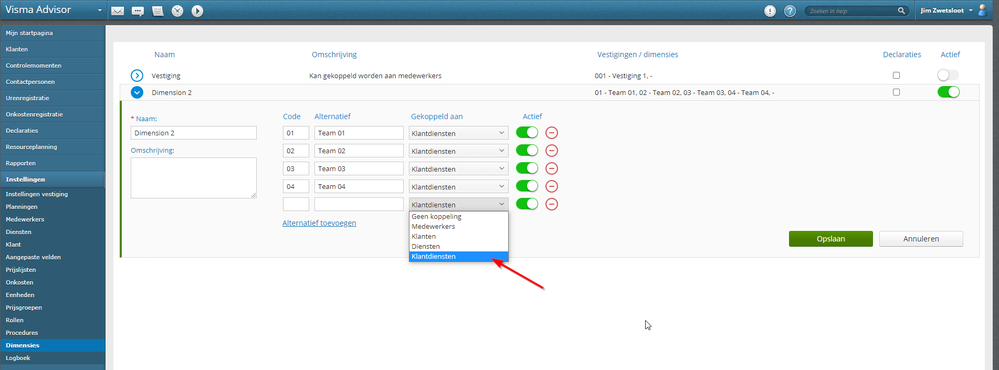Expand the Vestiging row chevron
This screenshot has height=370, width=999.
tap(137, 75)
